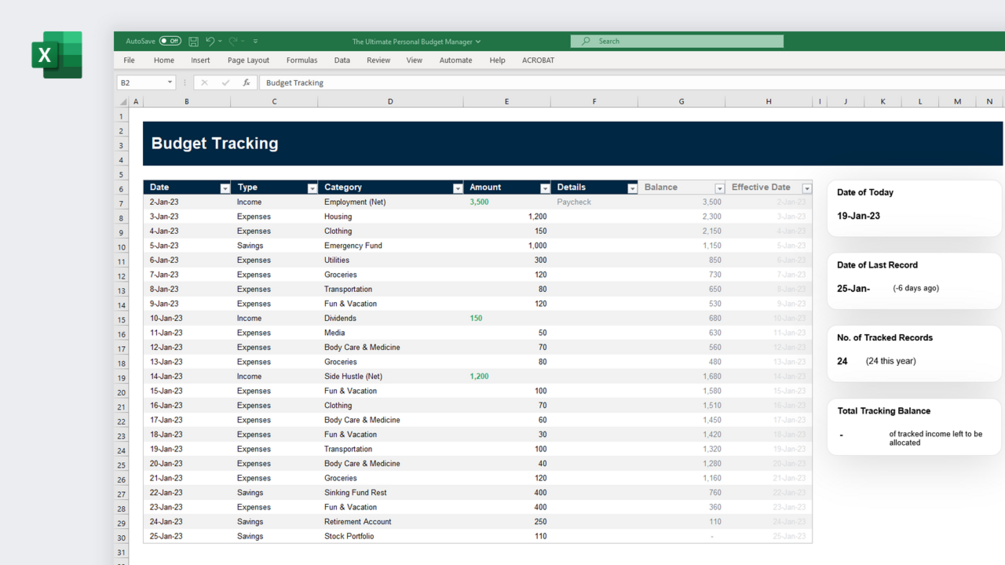Open the Page Layout tab

coord(248,60)
